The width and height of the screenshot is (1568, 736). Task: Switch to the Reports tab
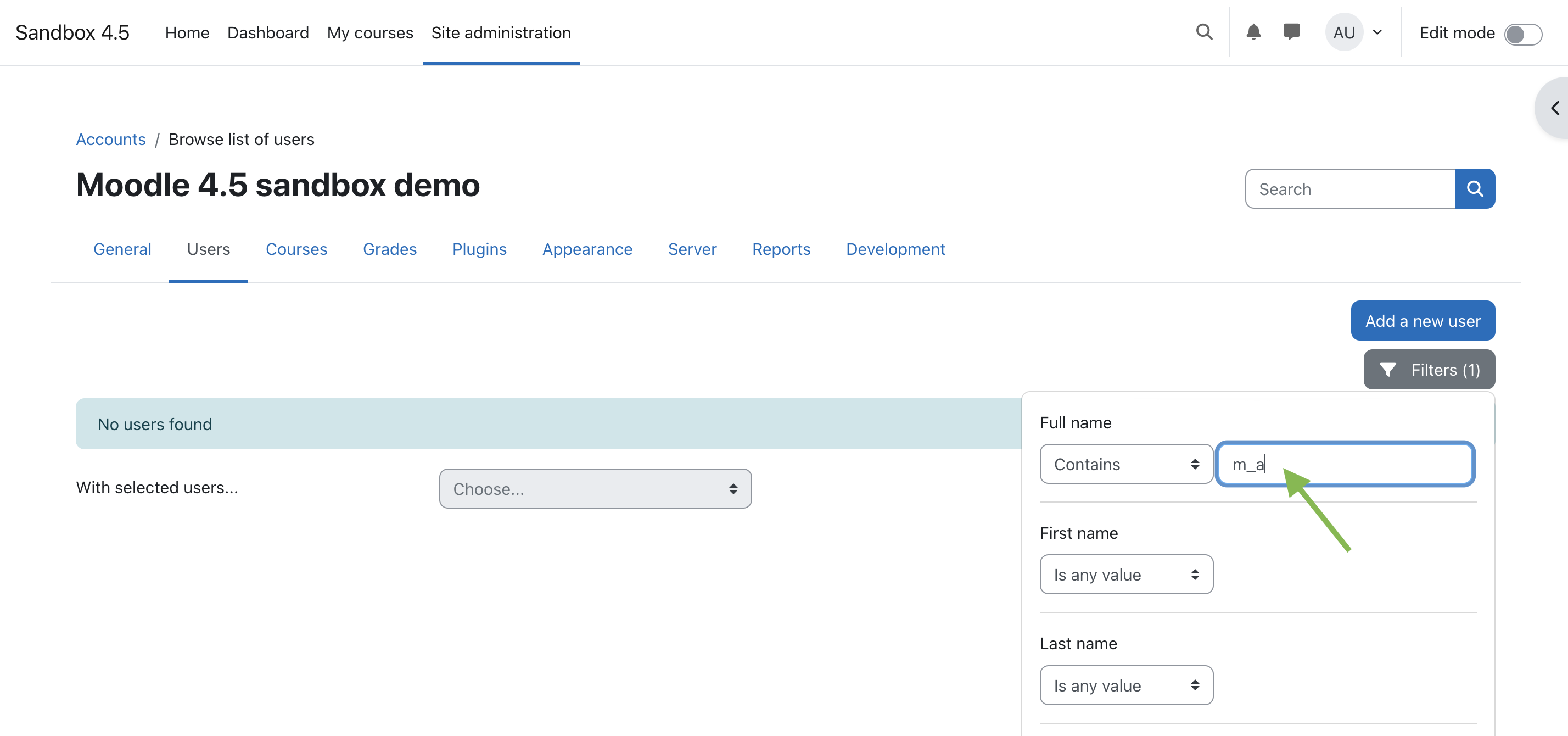click(x=781, y=249)
